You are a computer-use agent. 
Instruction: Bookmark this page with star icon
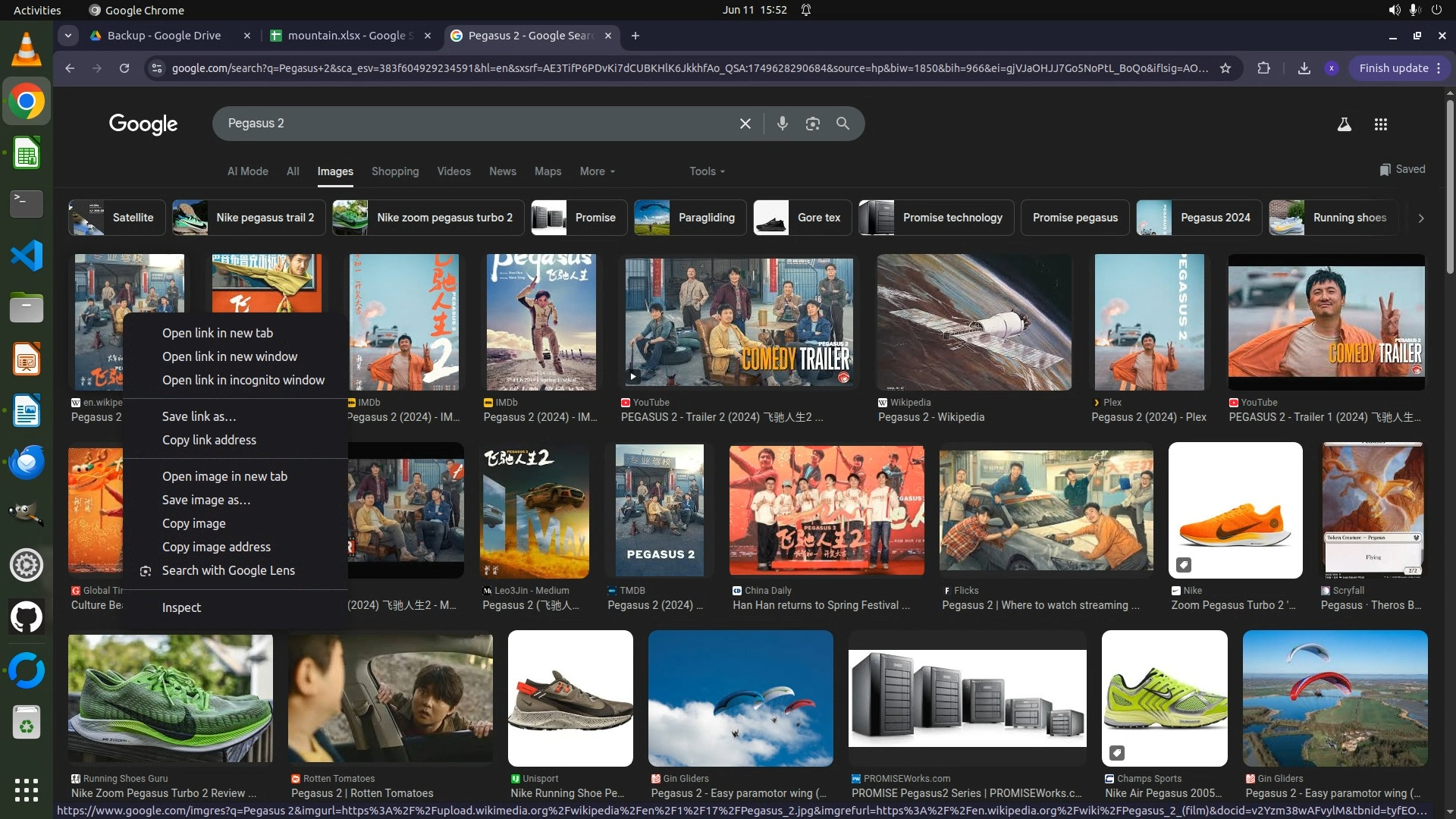1225,68
